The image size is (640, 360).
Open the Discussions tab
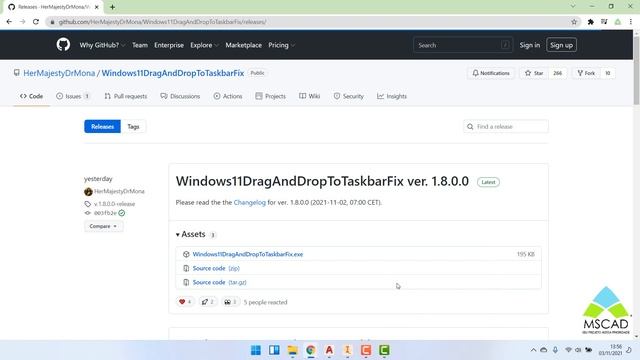180,96
